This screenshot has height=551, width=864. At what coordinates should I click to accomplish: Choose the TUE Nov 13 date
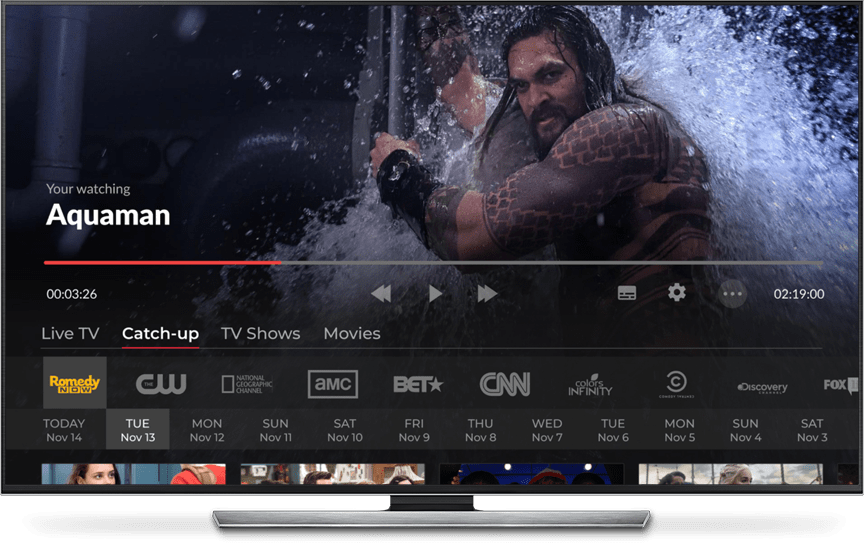point(138,430)
